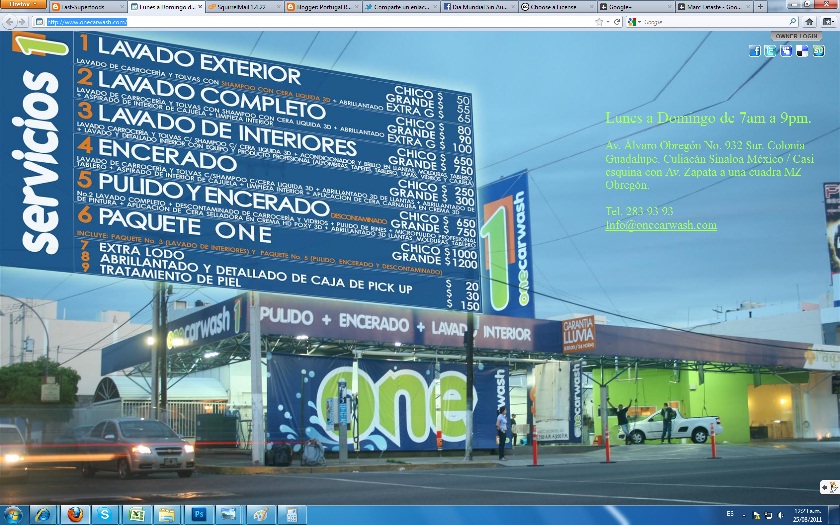Open Windows Explorer folder on taskbar
The height and width of the screenshot is (525, 840).
168,515
